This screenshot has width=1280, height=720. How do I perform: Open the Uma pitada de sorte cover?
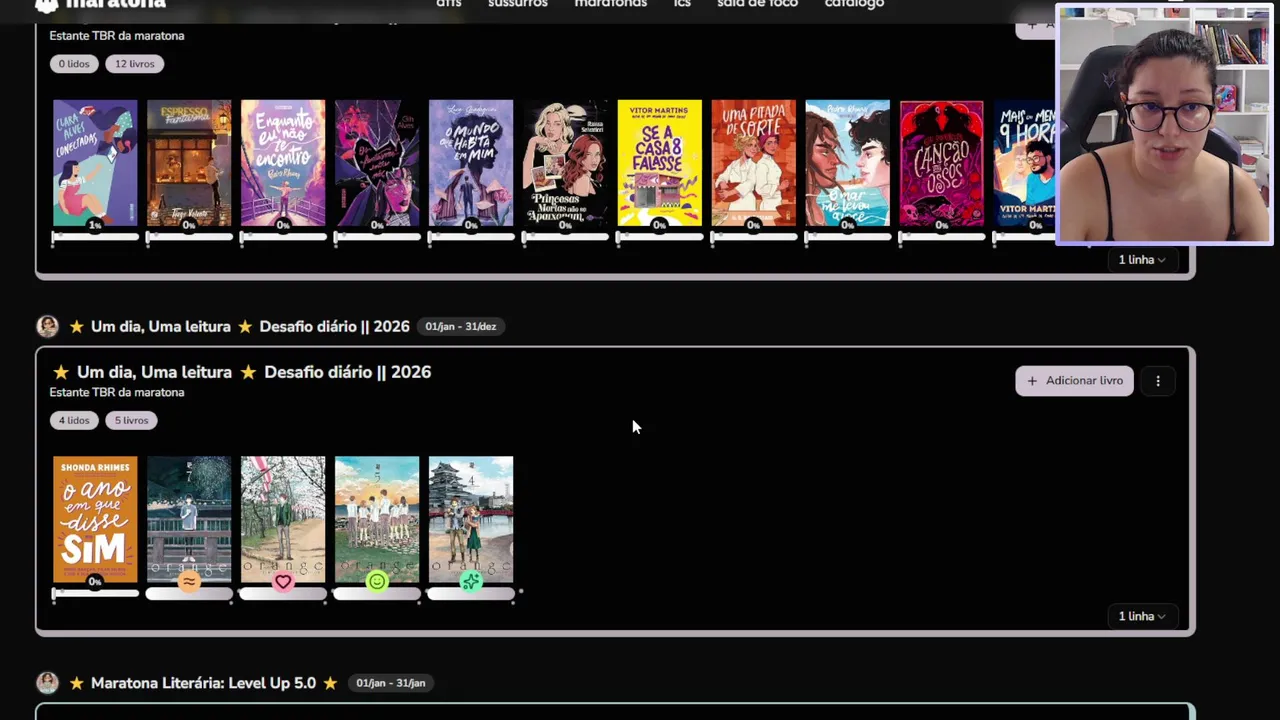point(753,163)
